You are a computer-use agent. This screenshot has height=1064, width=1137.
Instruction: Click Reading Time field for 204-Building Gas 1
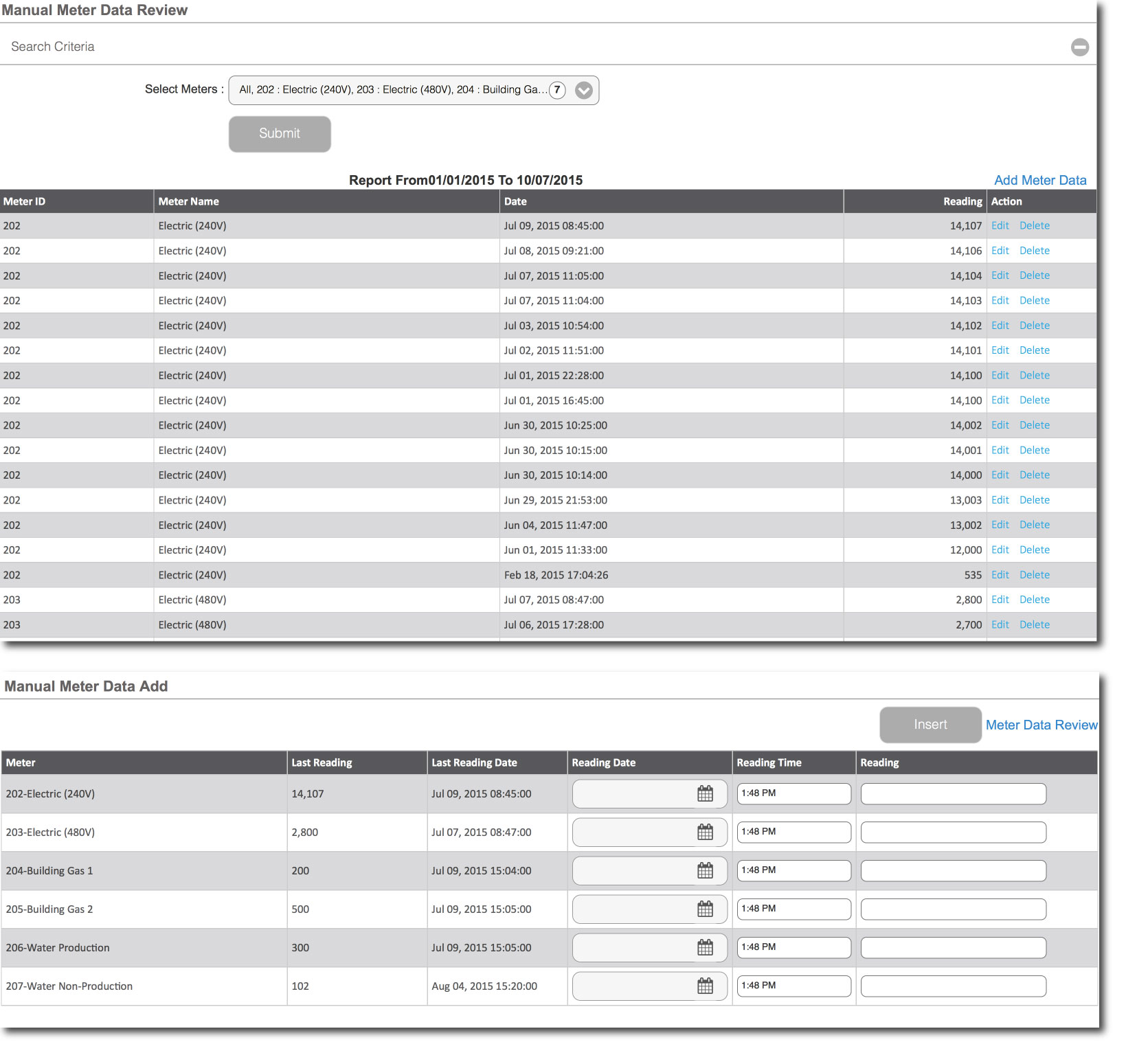point(793,870)
